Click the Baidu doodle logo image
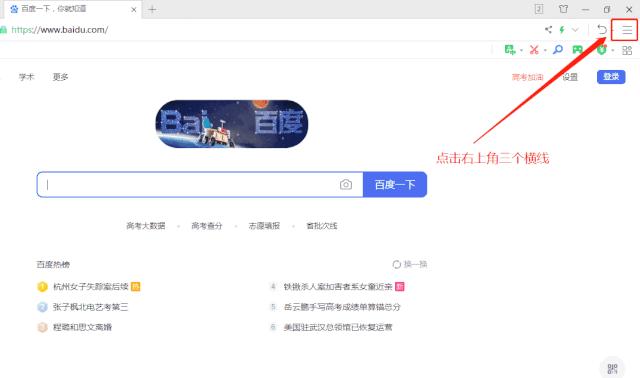640x378 pixels. [x=232, y=124]
